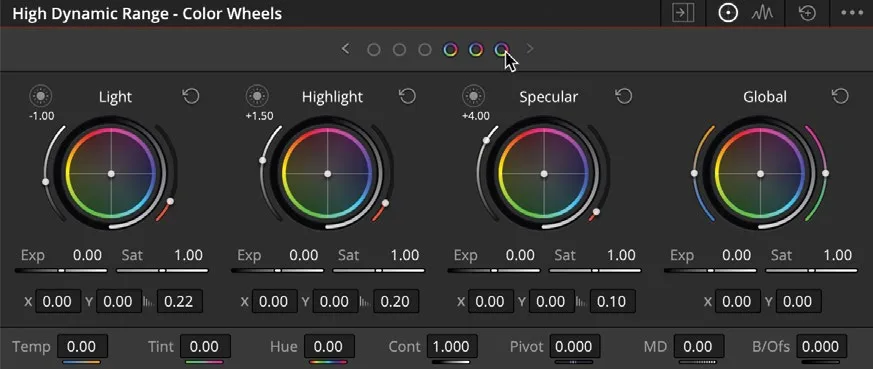Click the Light Exp value 0.00
The height and width of the screenshot is (369, 873).
87,255
